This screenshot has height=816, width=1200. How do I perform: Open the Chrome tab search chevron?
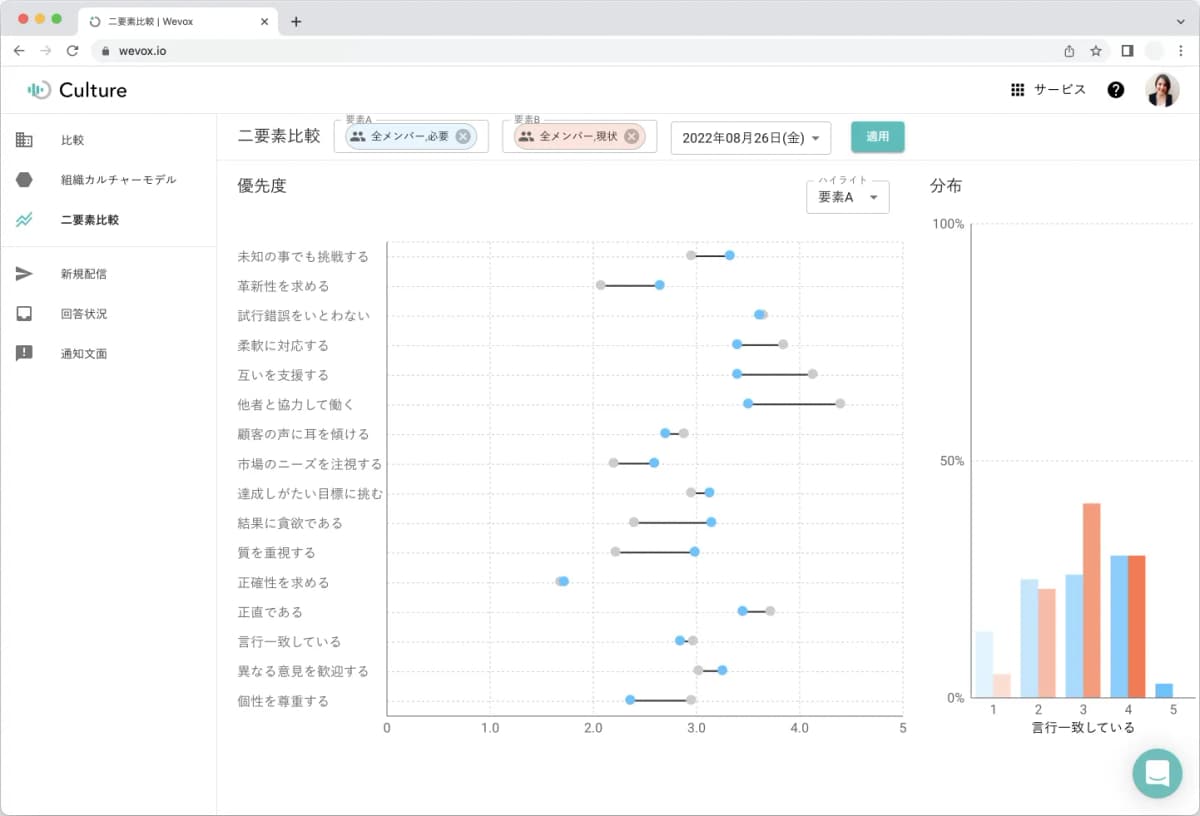pos(1180,21)
